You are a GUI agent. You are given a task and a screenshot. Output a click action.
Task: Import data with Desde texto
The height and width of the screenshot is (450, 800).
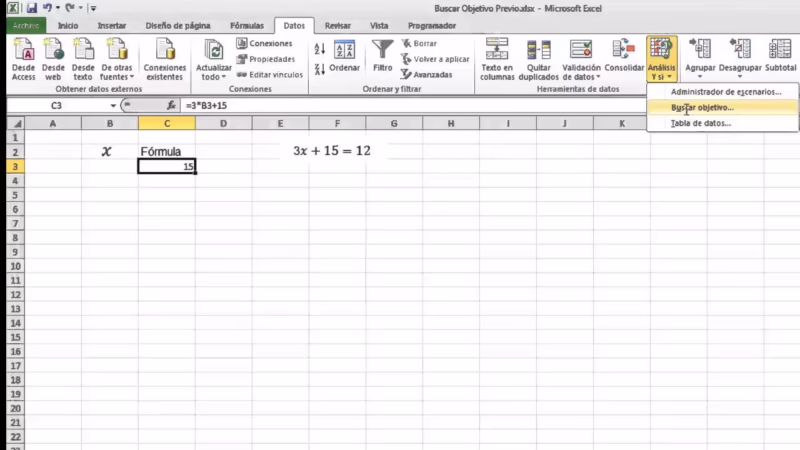tap(83, 59)
